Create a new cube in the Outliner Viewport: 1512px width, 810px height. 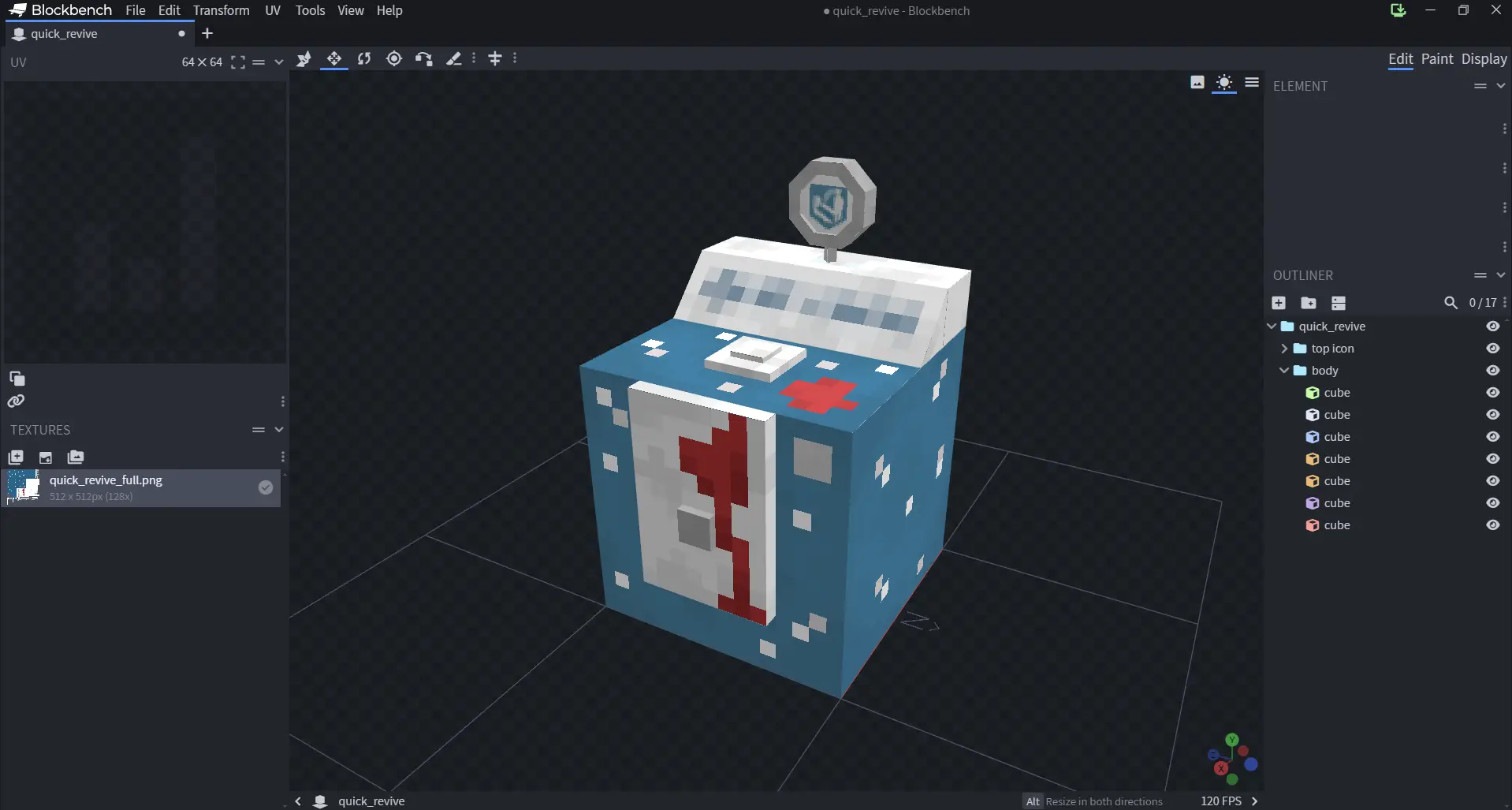coord(1279,303)
